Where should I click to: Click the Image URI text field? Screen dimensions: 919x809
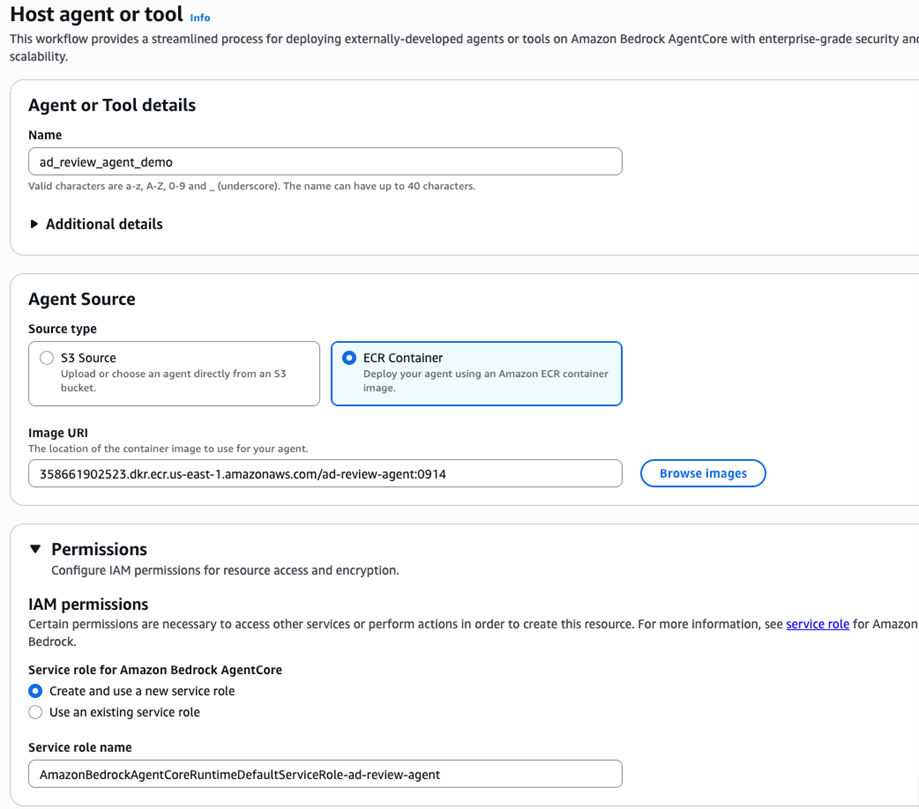point(325,473)
